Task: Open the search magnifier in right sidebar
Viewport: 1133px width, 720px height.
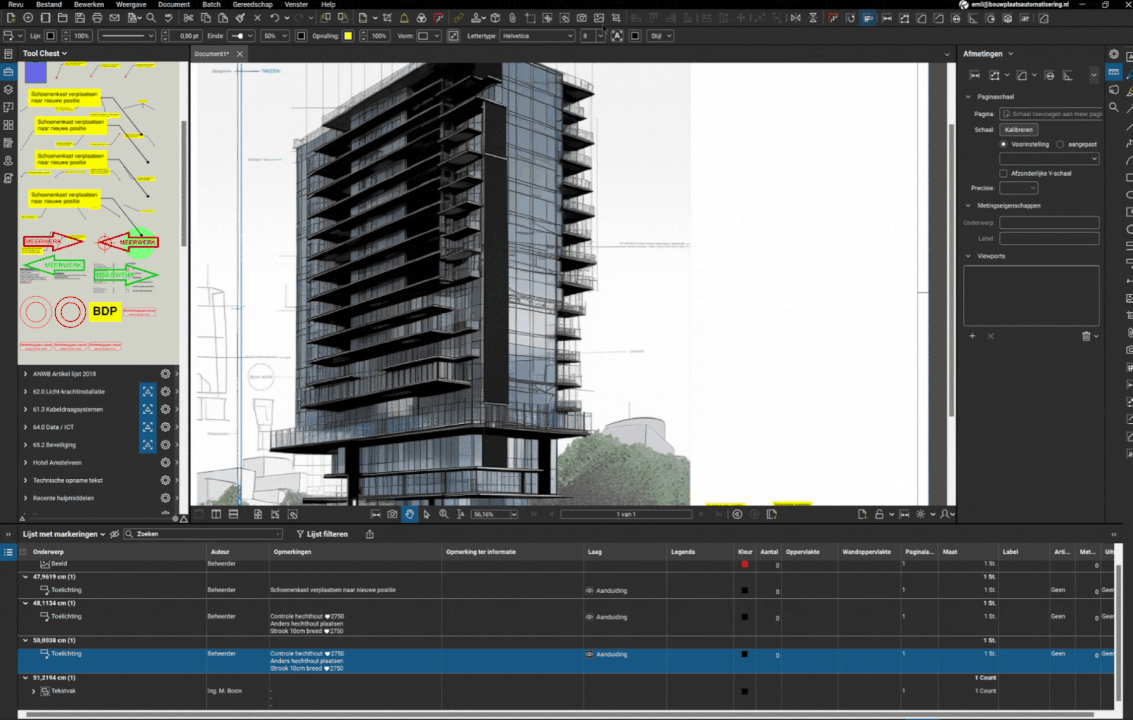Action: (1114, 107)
